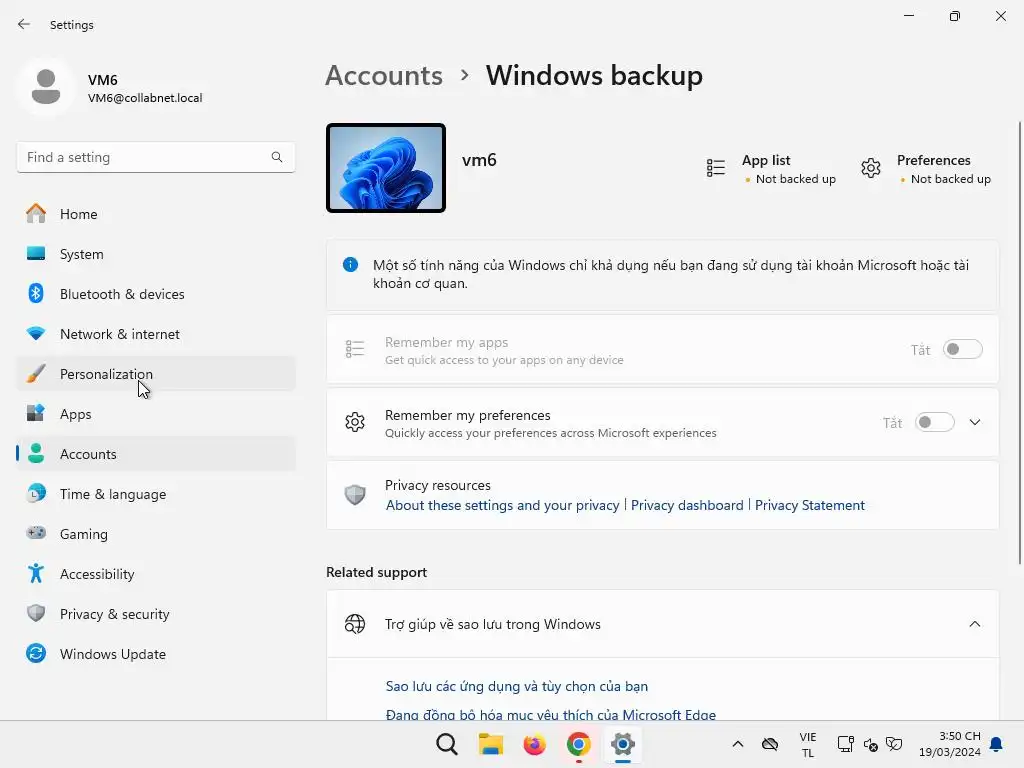Image resolution: width=1024 pixels, height=768 pixels.
Task: Click the Preferences gear status icon
Action: 871,168
